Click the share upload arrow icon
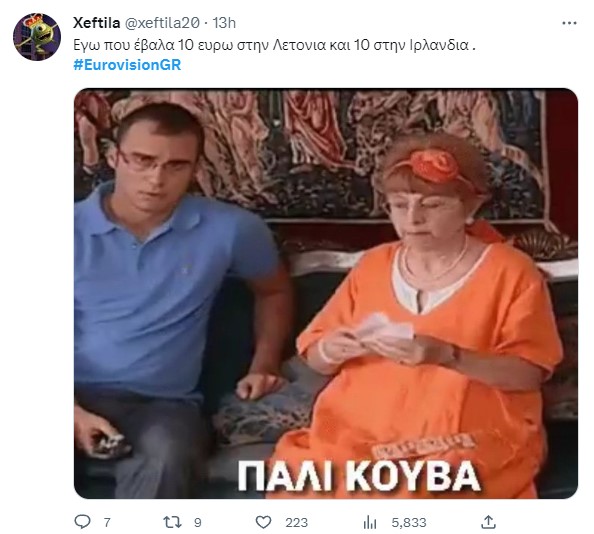 tap(488, 522)
